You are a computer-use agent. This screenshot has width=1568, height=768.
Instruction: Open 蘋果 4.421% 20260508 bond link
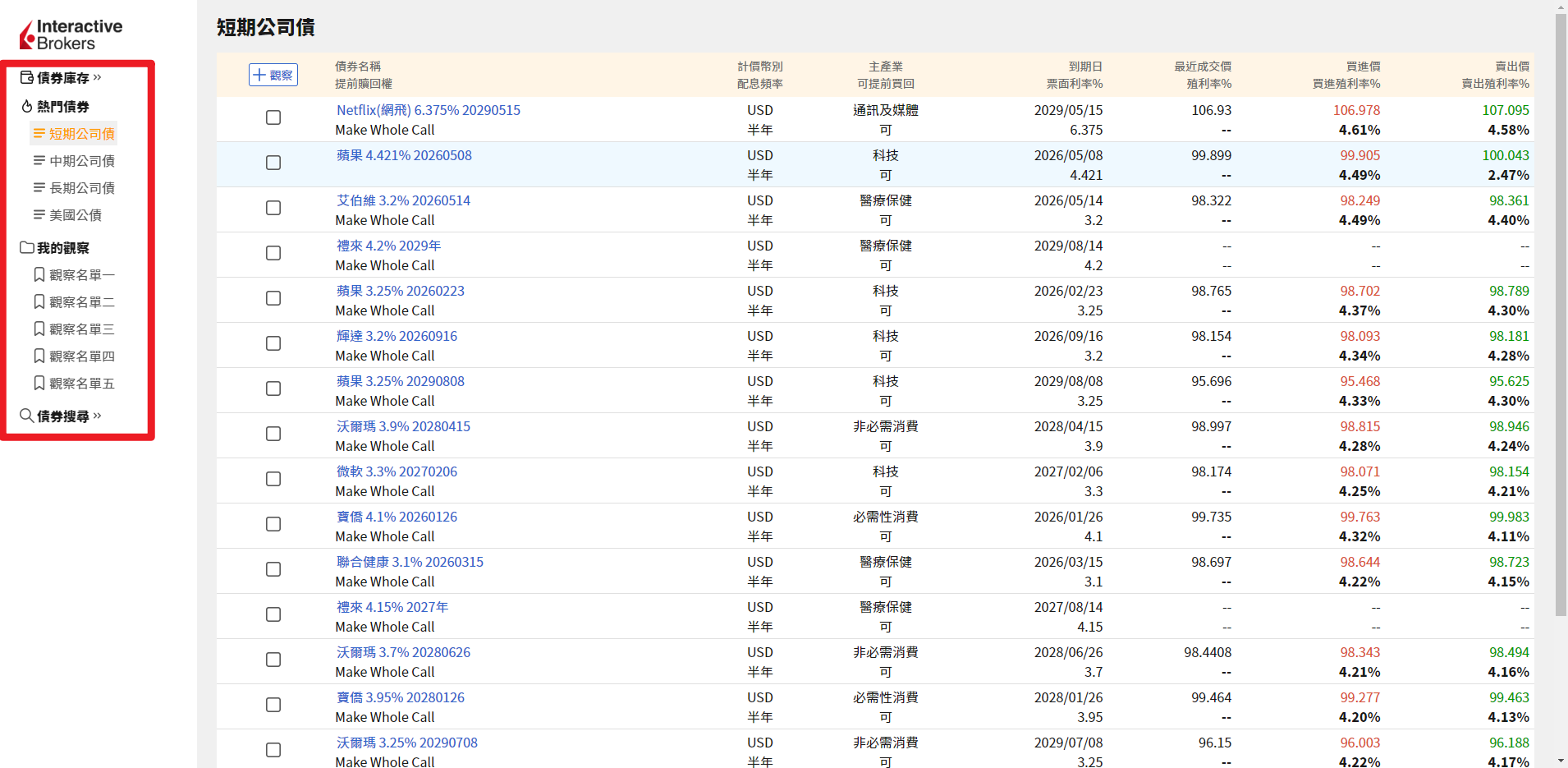point(404,155)
